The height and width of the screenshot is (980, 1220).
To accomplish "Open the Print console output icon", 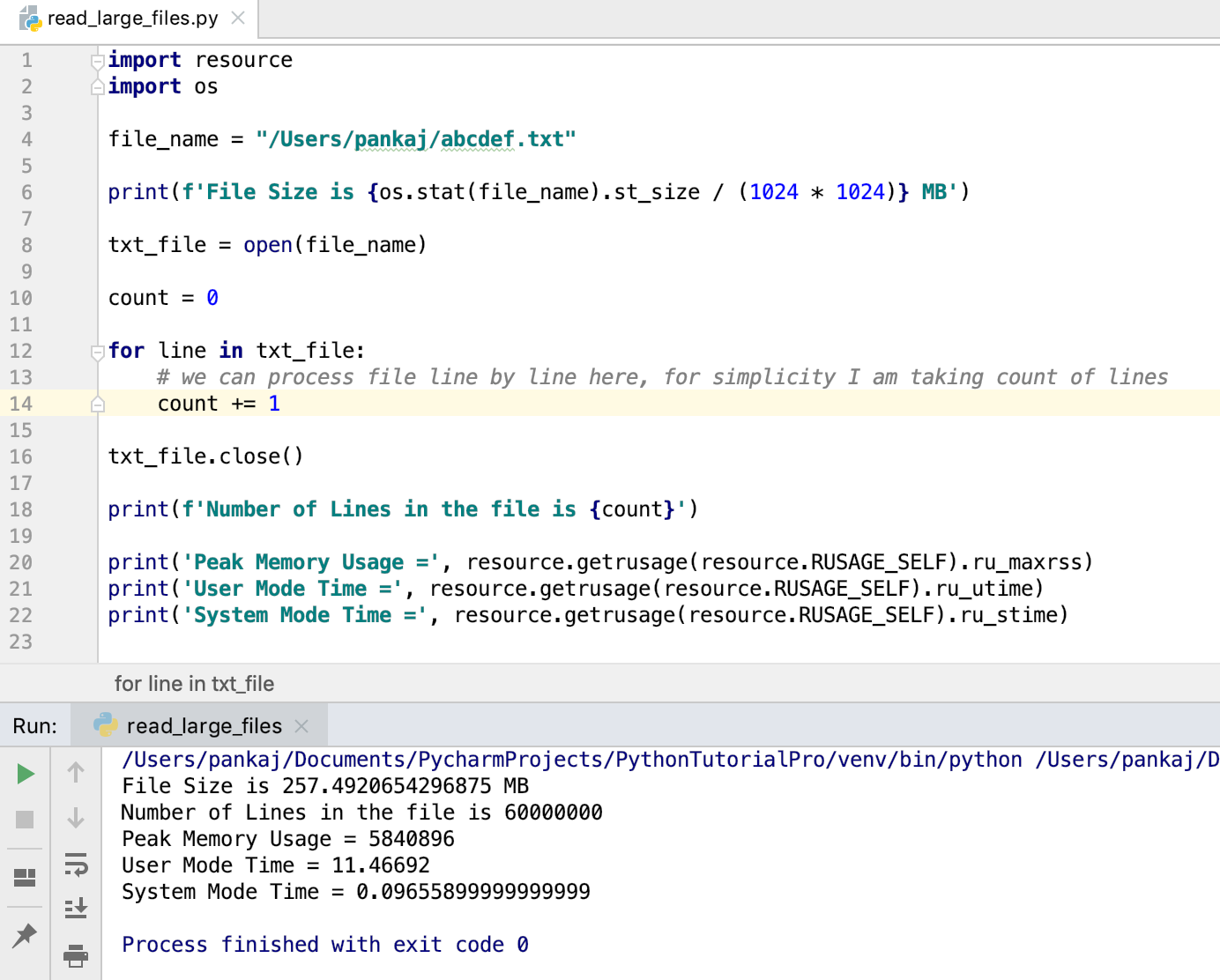I will 76,955.
